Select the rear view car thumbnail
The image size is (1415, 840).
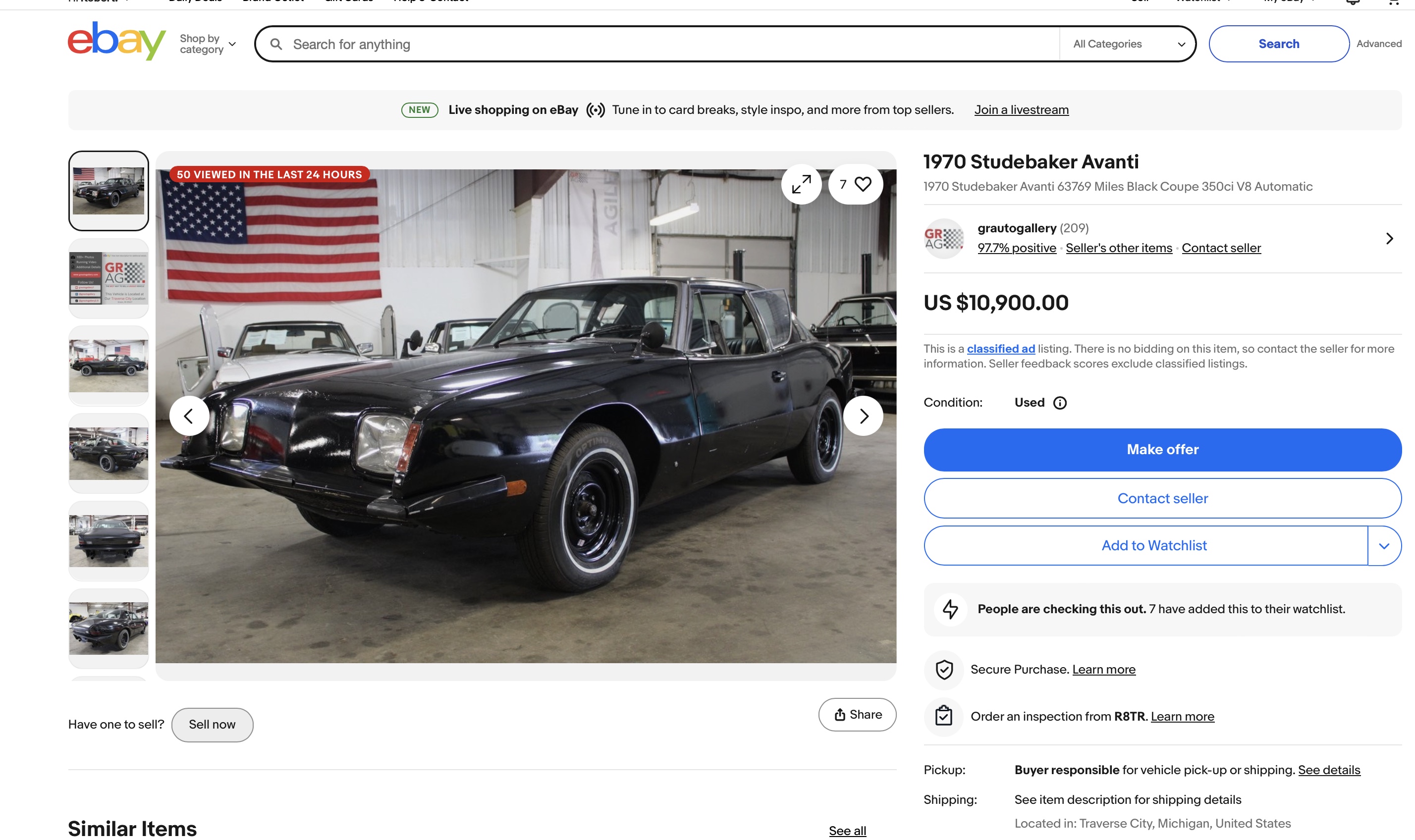click(108, 541)
